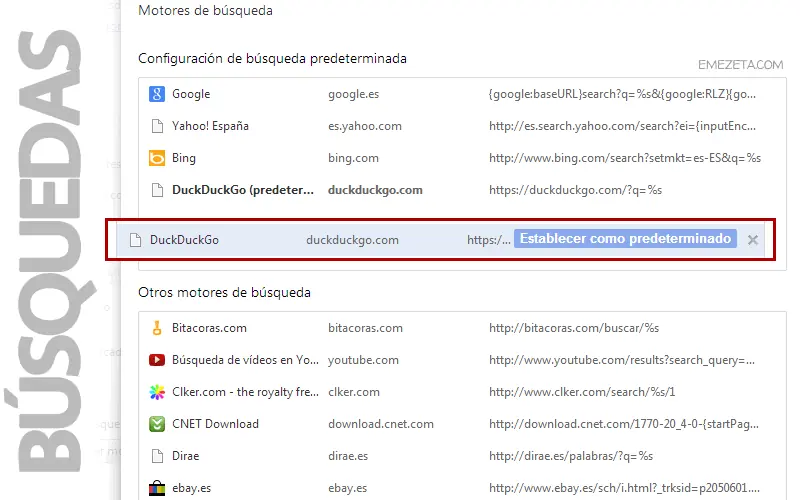Click the google.es keyword
800x500 pixels.
tap(354, 94)
